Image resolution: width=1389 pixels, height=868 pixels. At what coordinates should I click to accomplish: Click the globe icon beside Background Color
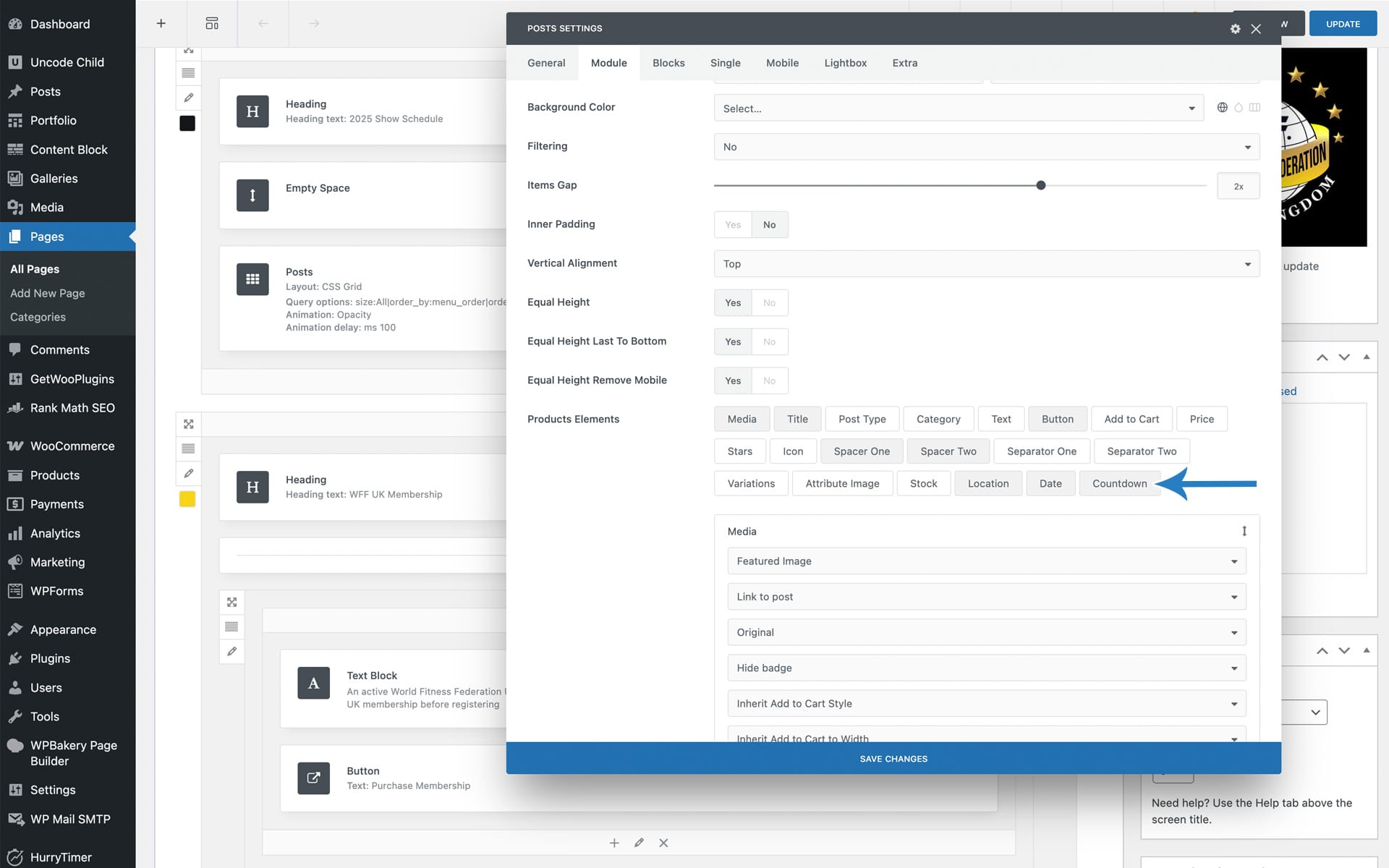(x=1222, y=108)
